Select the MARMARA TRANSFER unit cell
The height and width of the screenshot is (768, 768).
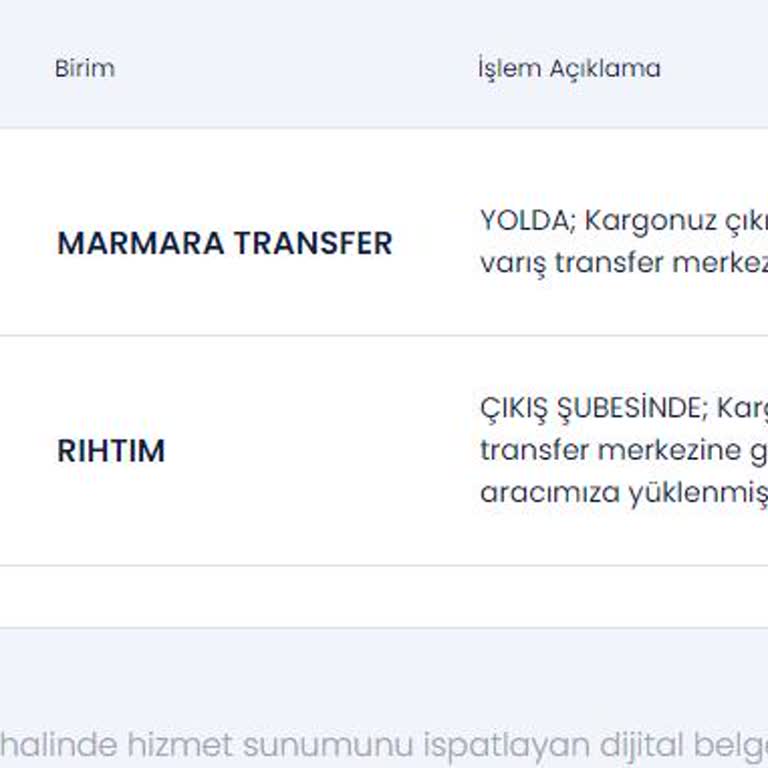click(225, 243)
